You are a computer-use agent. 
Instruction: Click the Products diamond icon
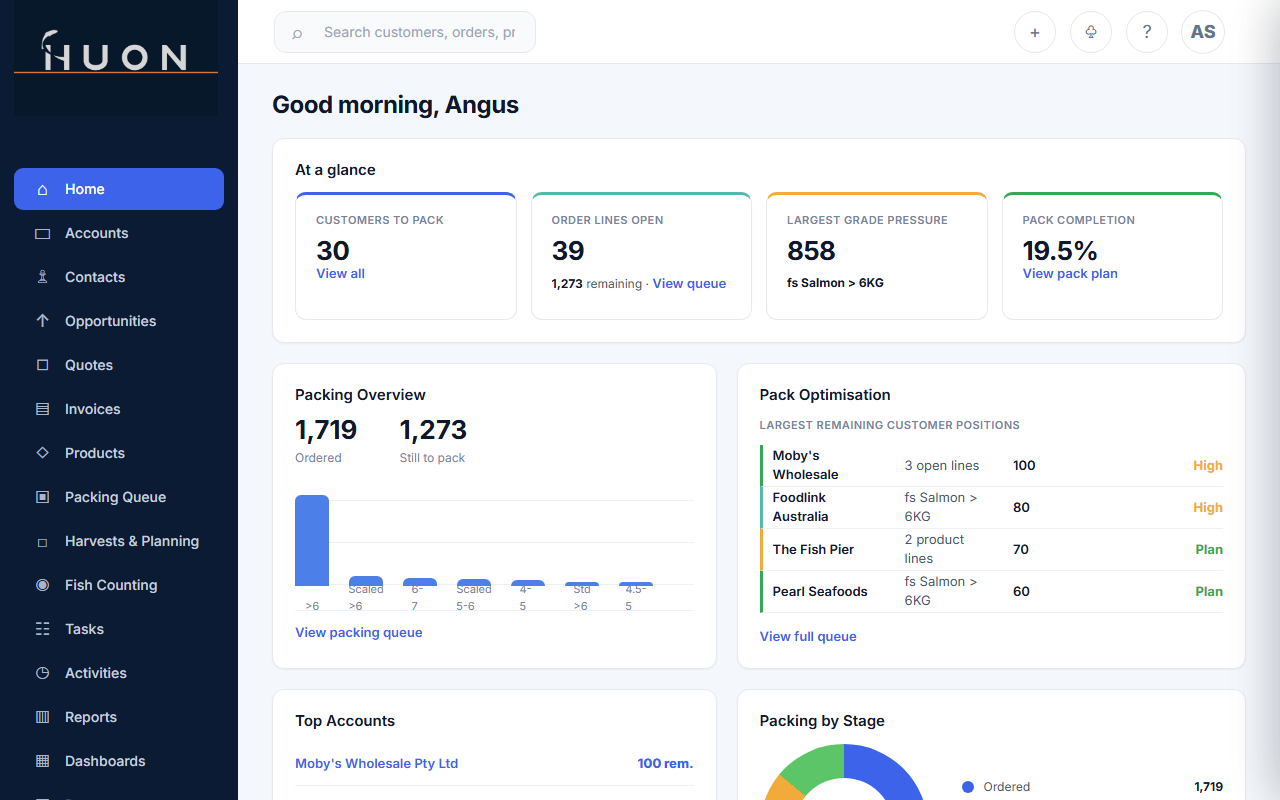click(x=42, y=453)
